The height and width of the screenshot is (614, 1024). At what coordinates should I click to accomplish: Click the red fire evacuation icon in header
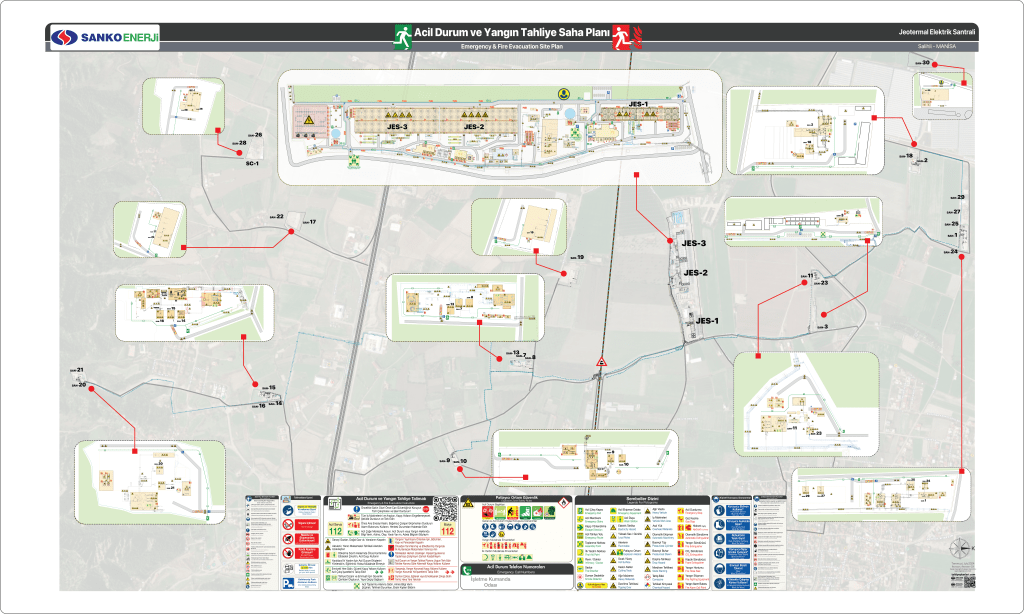(625, 37)
